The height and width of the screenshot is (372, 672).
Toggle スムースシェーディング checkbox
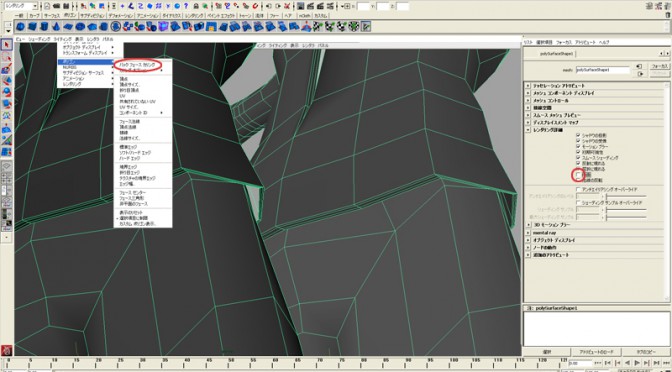pos(578,158)
